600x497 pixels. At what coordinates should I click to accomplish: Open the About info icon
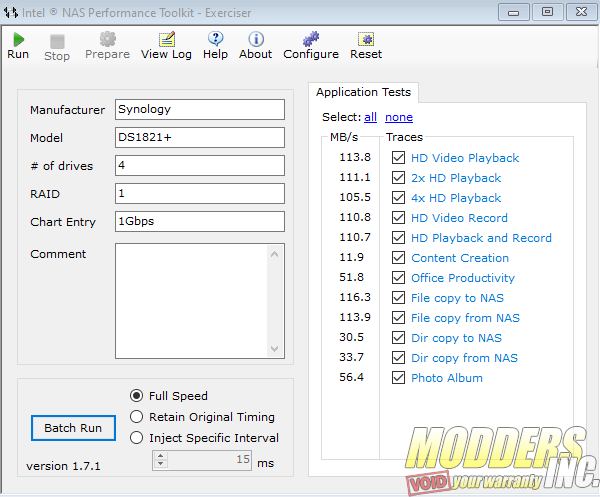[256, 39]
